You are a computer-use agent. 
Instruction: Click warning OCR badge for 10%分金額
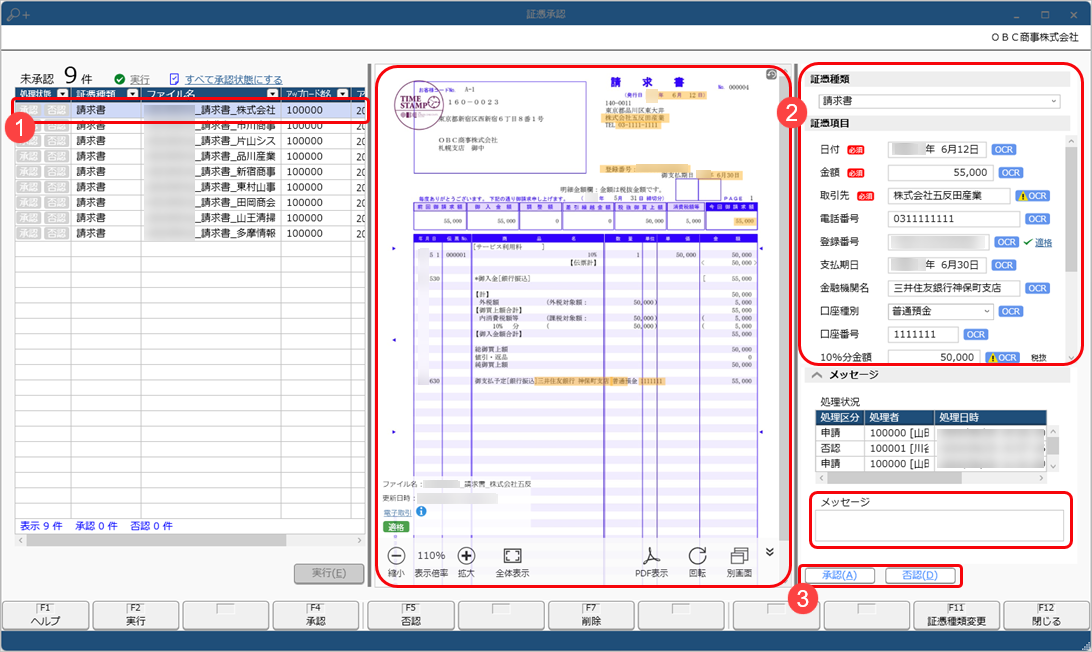1002,357
